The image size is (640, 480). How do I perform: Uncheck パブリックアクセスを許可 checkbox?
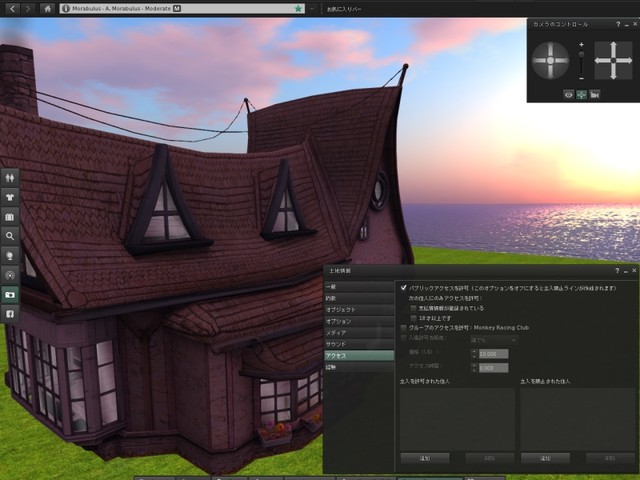tap(404, 288)
